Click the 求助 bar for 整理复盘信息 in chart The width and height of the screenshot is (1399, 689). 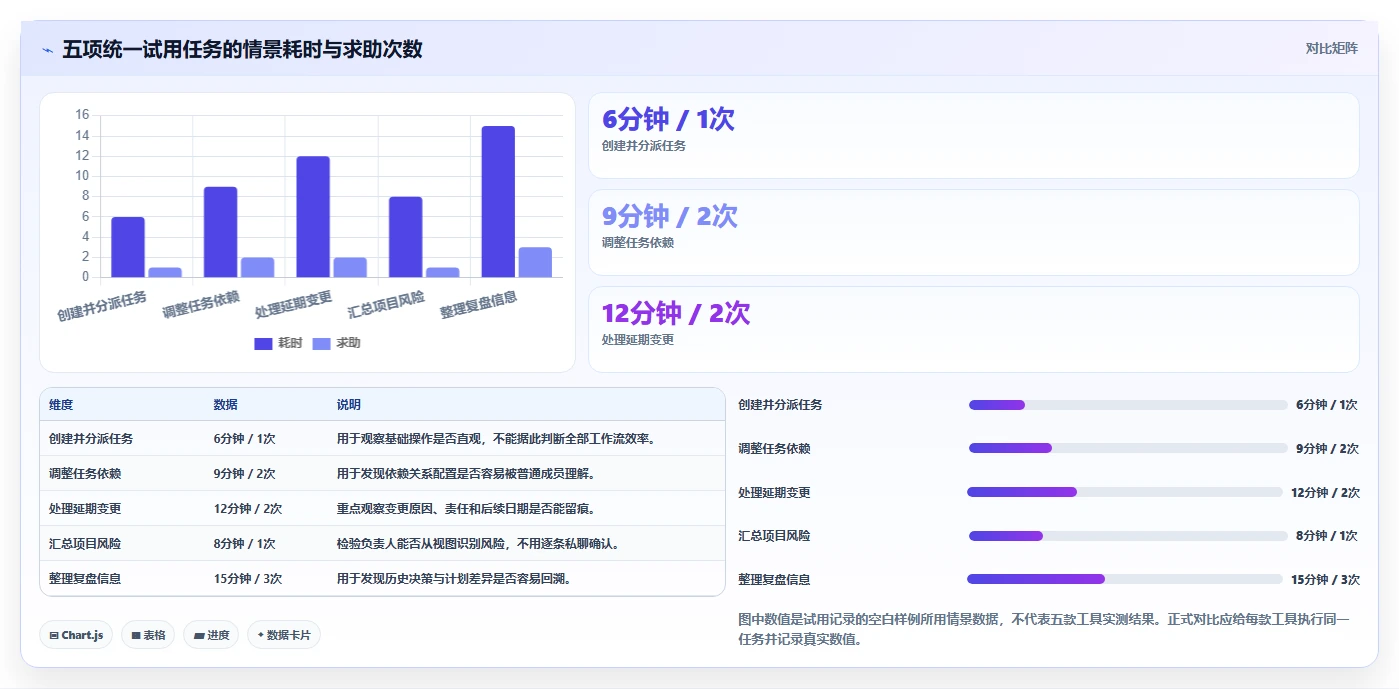(x=535, y=262)
